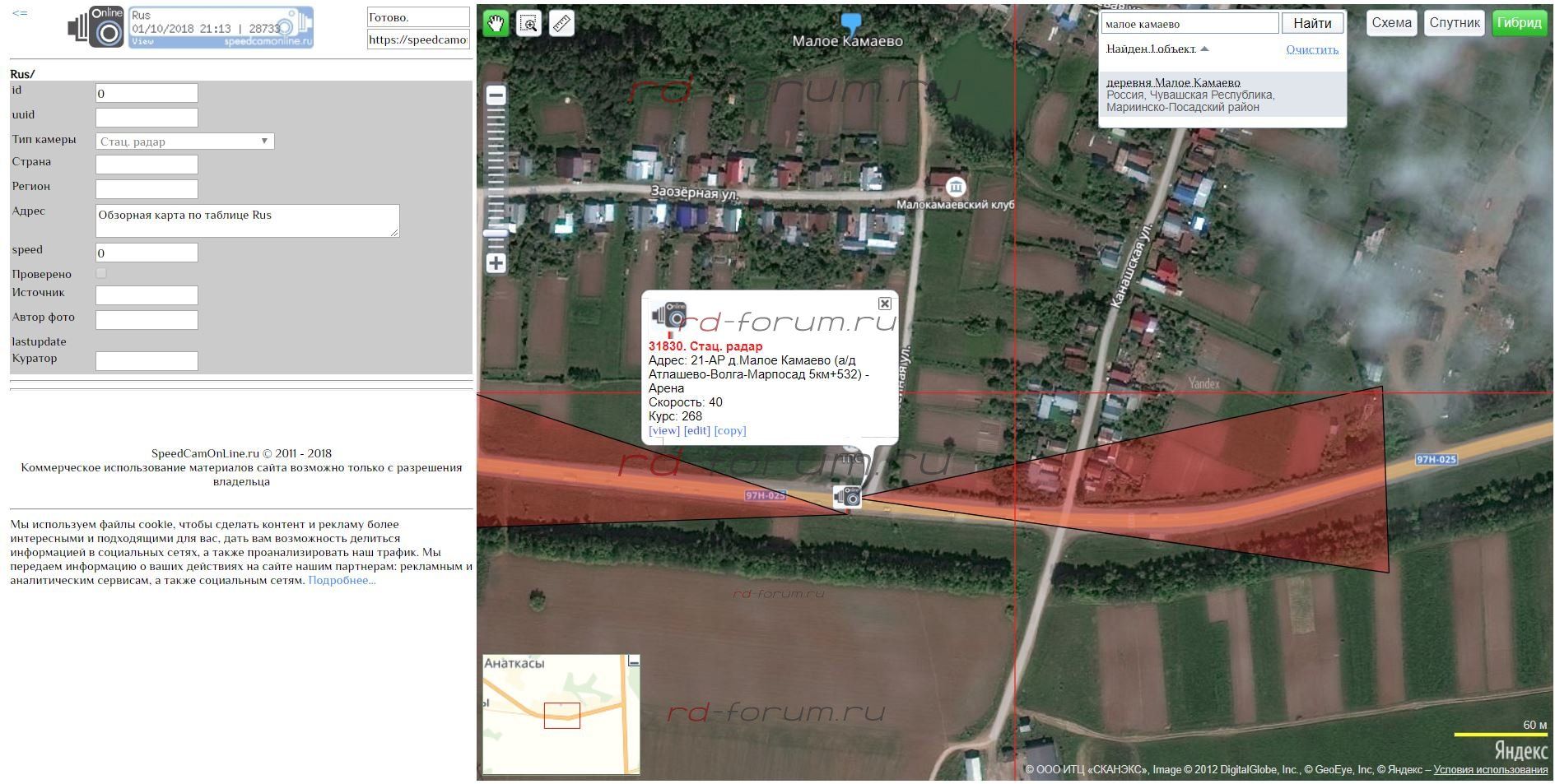Click the Куратор input field

(x=147, y=361)
